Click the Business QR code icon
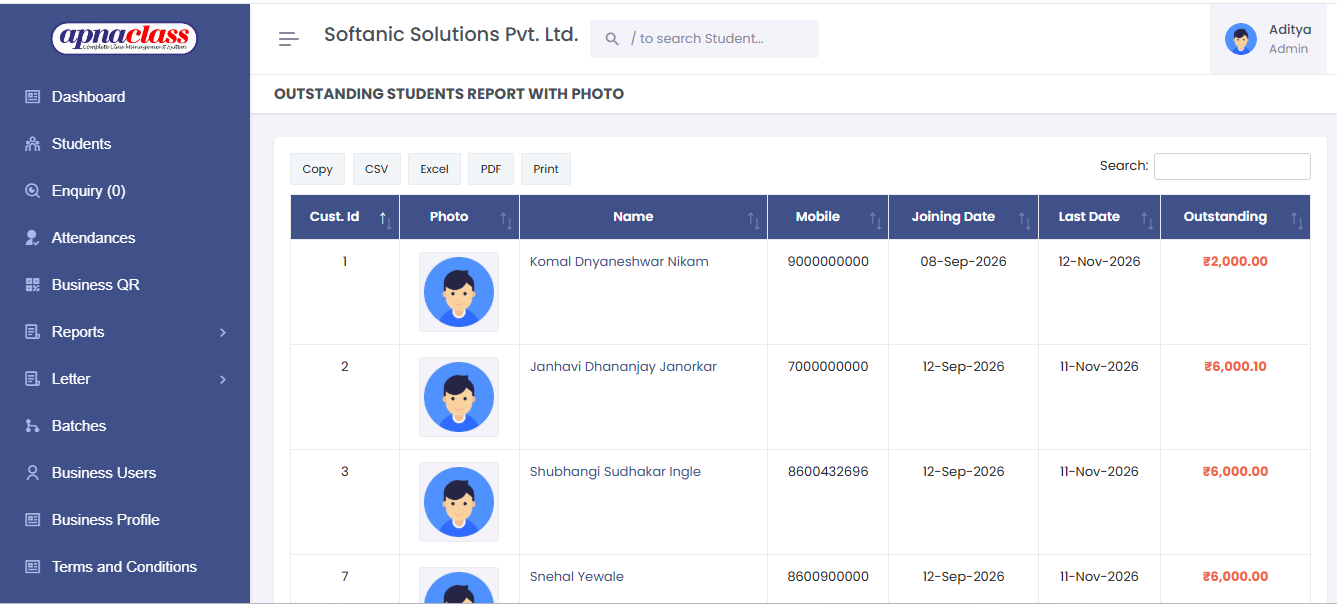 point(33,285)
